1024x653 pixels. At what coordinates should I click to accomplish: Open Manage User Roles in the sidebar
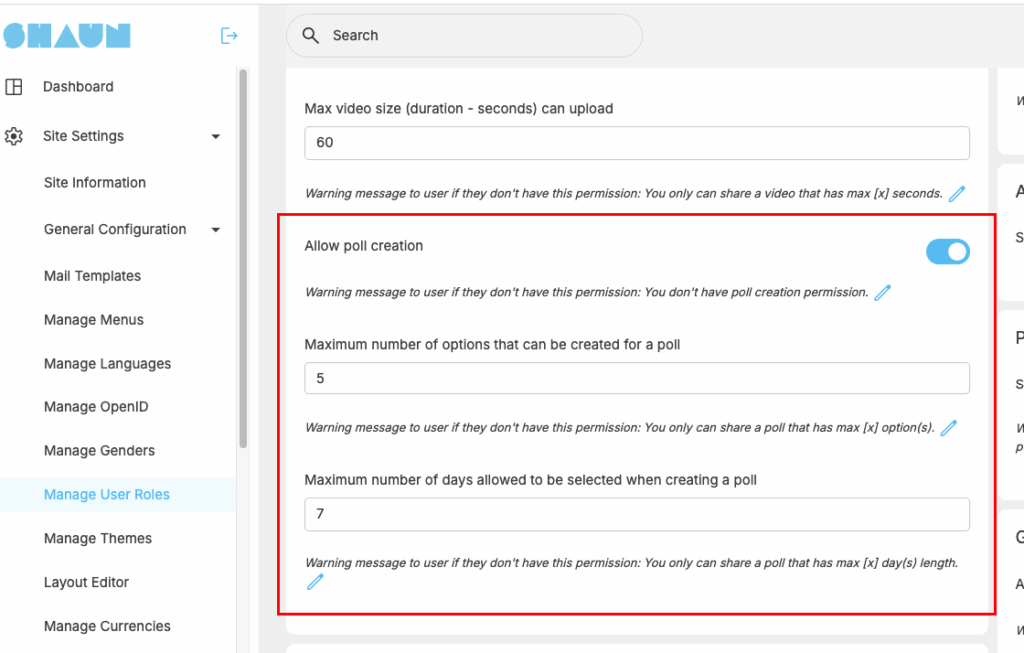click(107, 495)
